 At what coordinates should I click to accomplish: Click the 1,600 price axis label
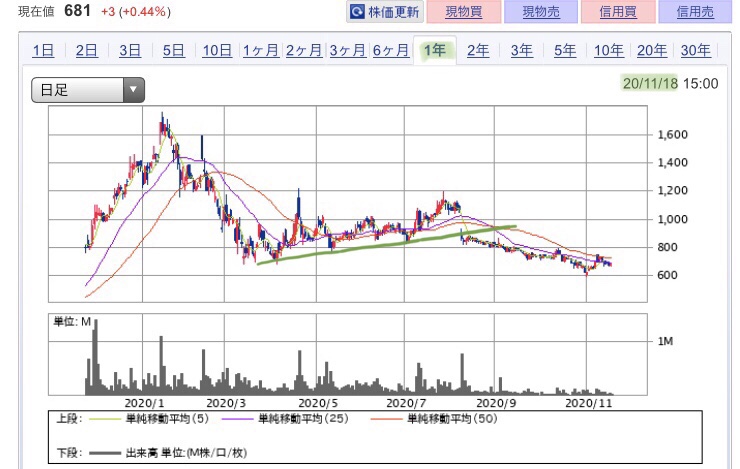pos(673,134)
